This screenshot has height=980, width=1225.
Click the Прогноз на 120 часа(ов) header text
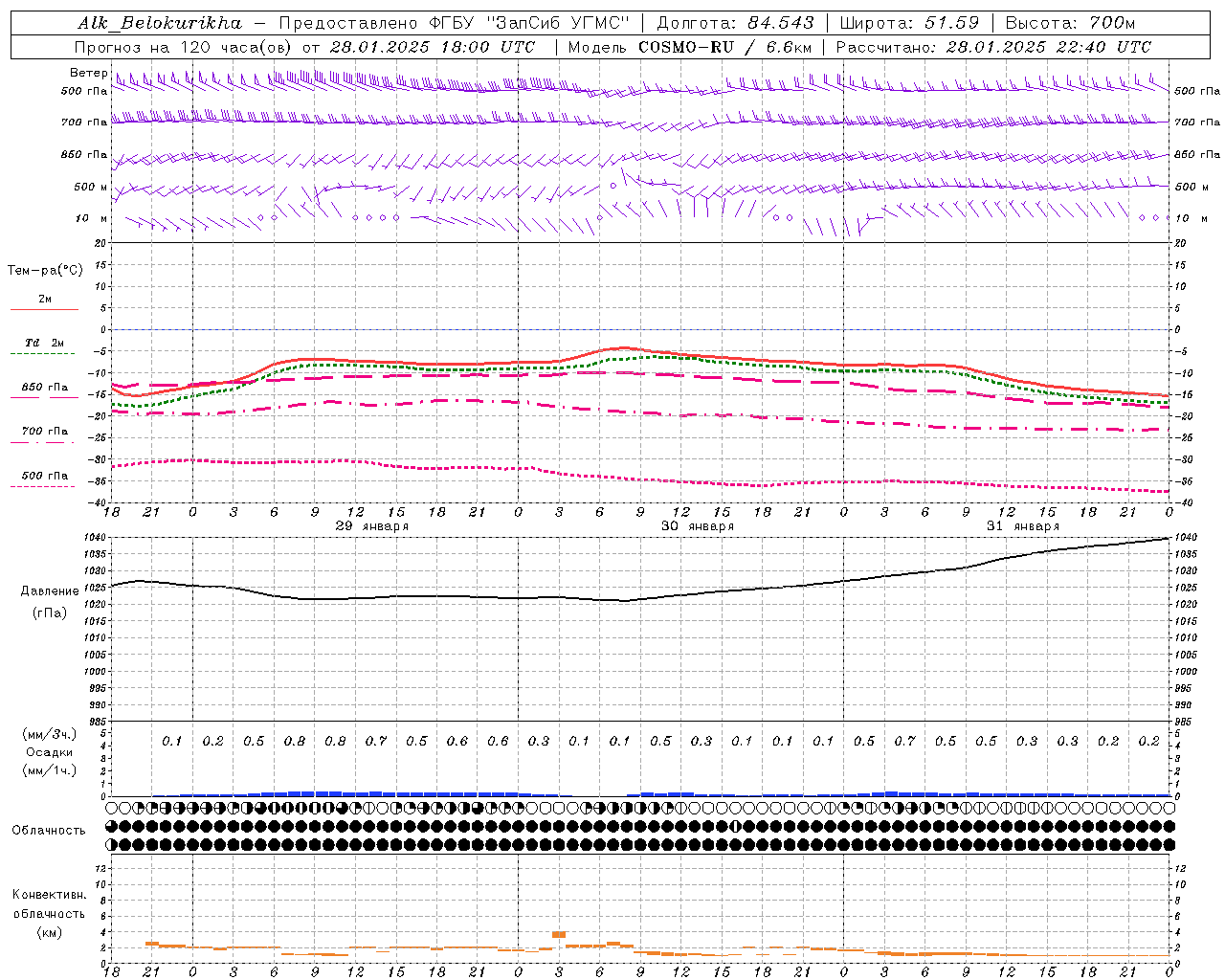point(305,46)
